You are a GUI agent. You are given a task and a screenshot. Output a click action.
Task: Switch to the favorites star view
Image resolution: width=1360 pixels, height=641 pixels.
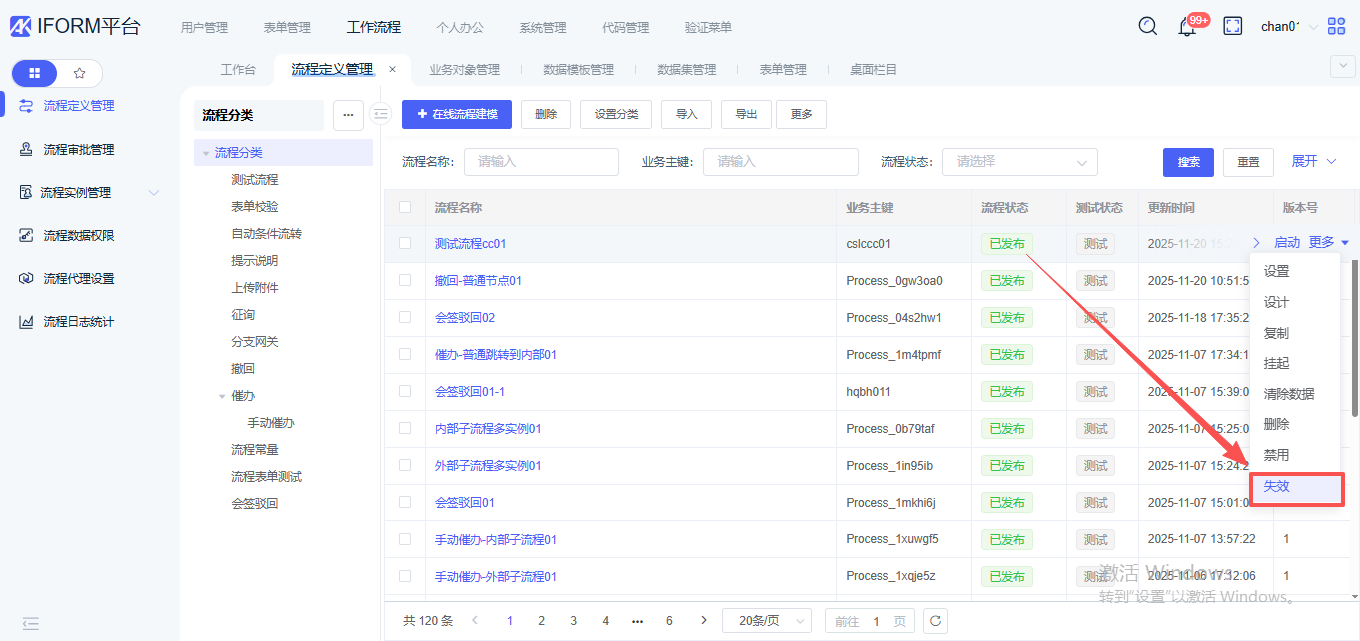coord(80,73)
